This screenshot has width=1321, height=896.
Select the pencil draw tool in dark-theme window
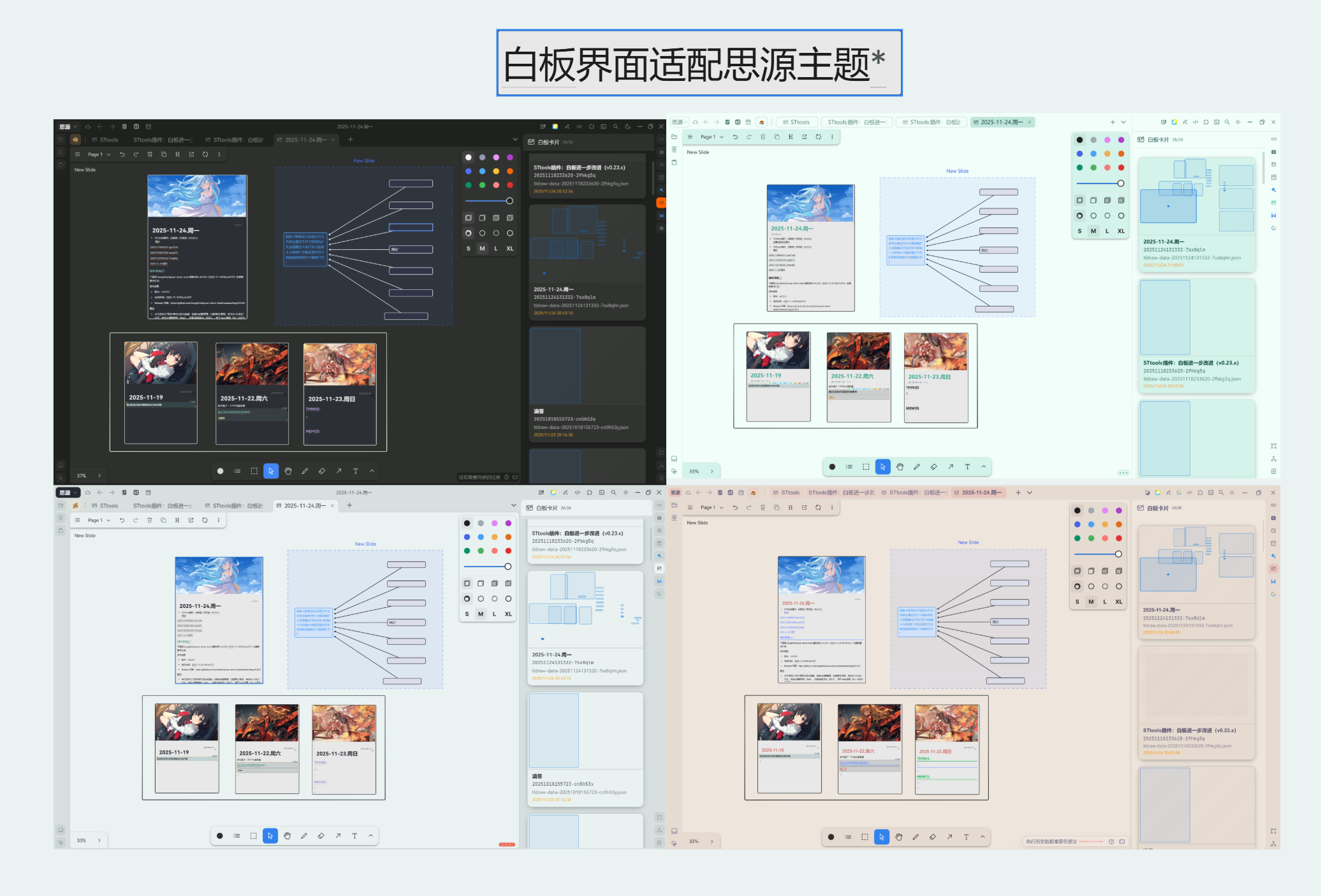click(305, 471)
